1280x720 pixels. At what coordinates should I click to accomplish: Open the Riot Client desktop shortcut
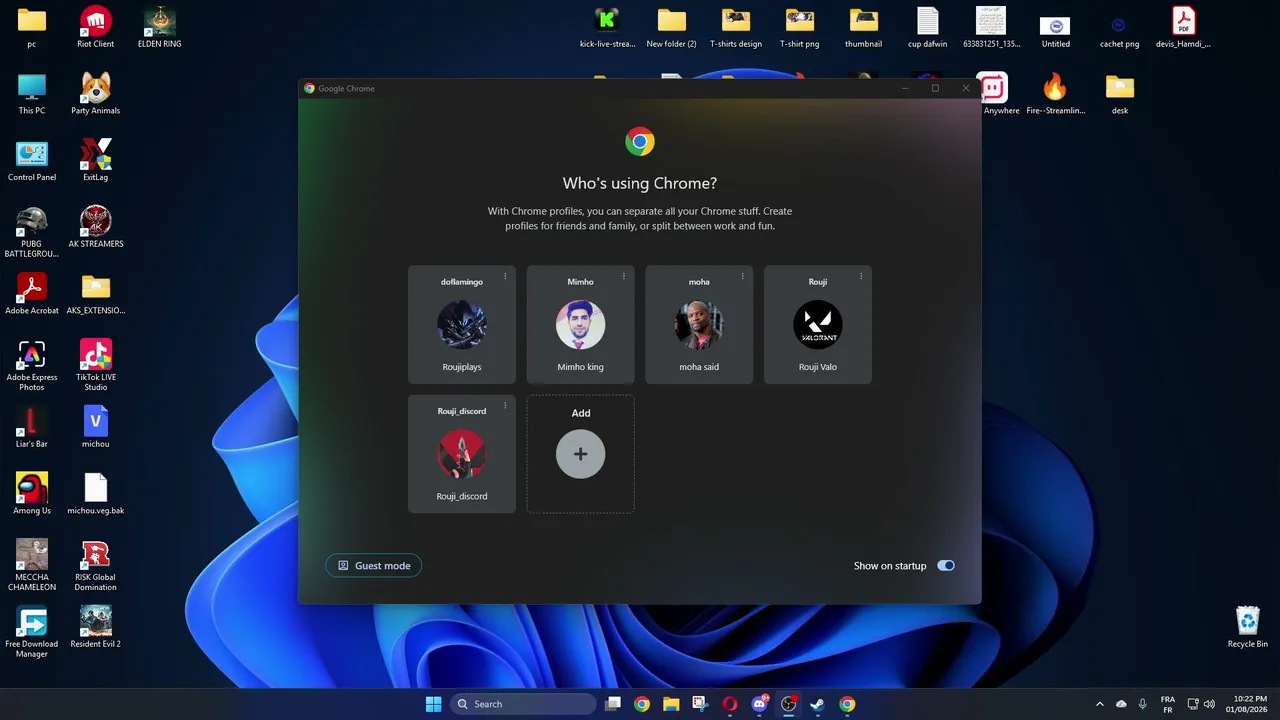coord(96,27)
